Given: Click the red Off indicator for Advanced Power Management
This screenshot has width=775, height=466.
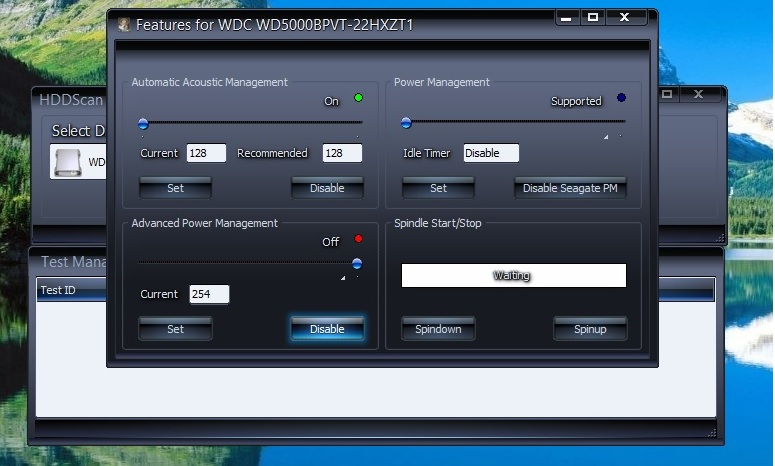Looking at the screenshot, I should 358,239.
